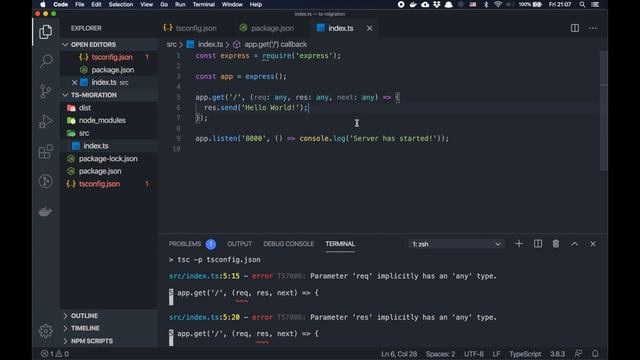Expand the Outline section
Screen dimensions: 640x360
(109, 316)
